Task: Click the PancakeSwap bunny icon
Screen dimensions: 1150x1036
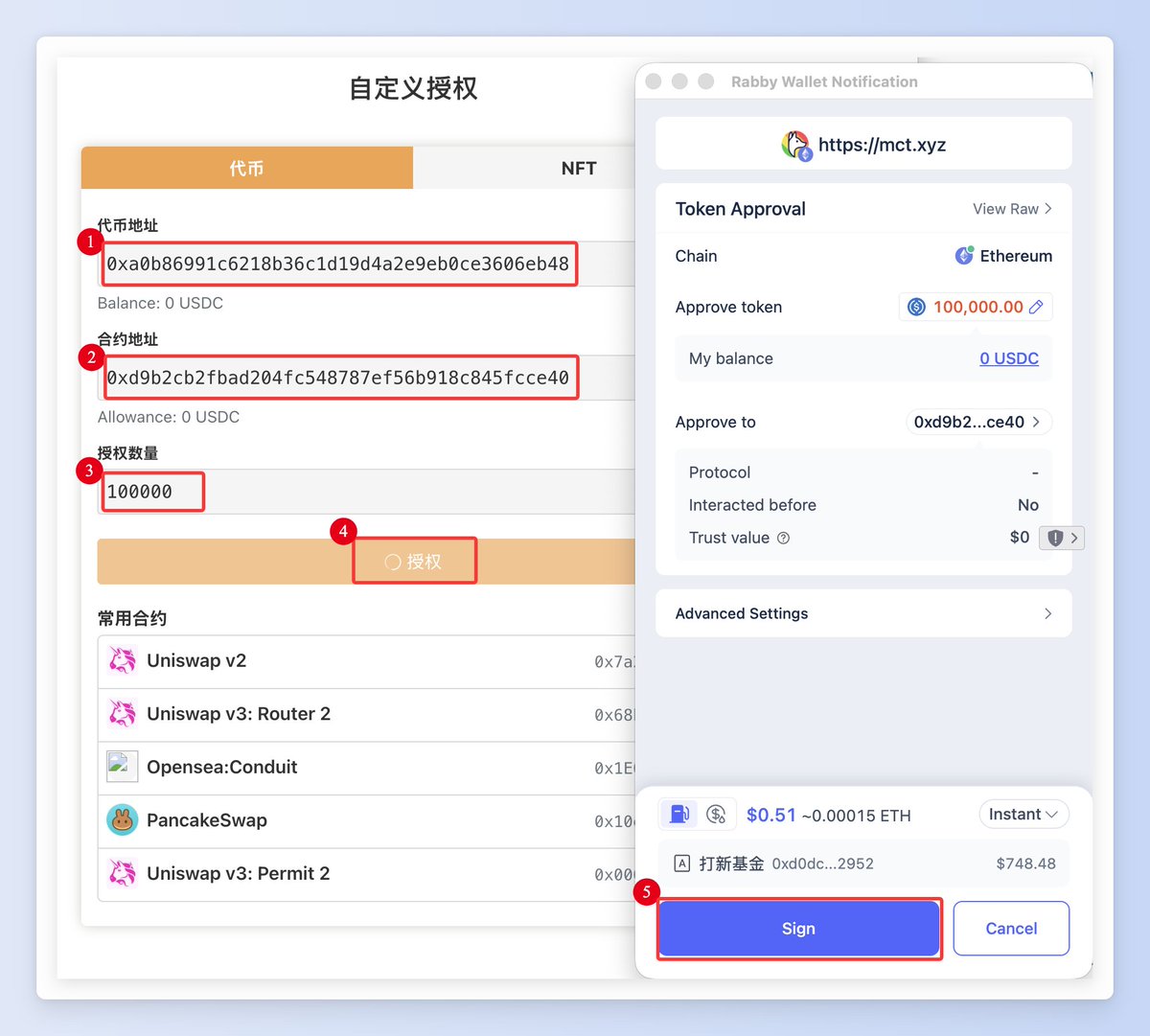Action: pyautogui.click(x=122, y=820)
